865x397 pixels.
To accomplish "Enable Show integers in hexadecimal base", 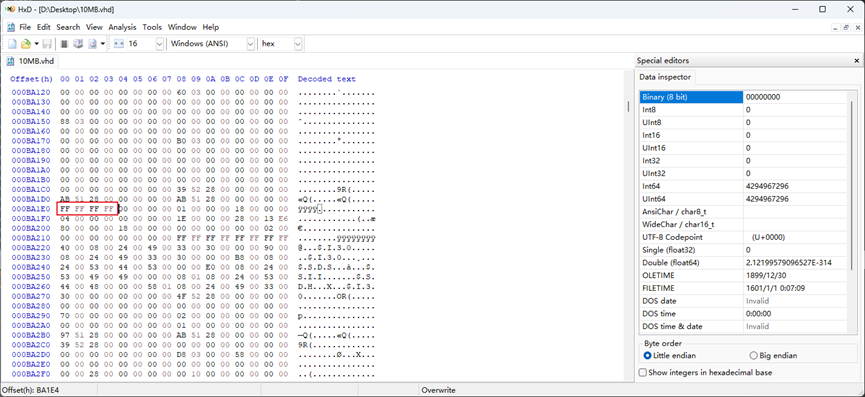I will tap(706, 373).
